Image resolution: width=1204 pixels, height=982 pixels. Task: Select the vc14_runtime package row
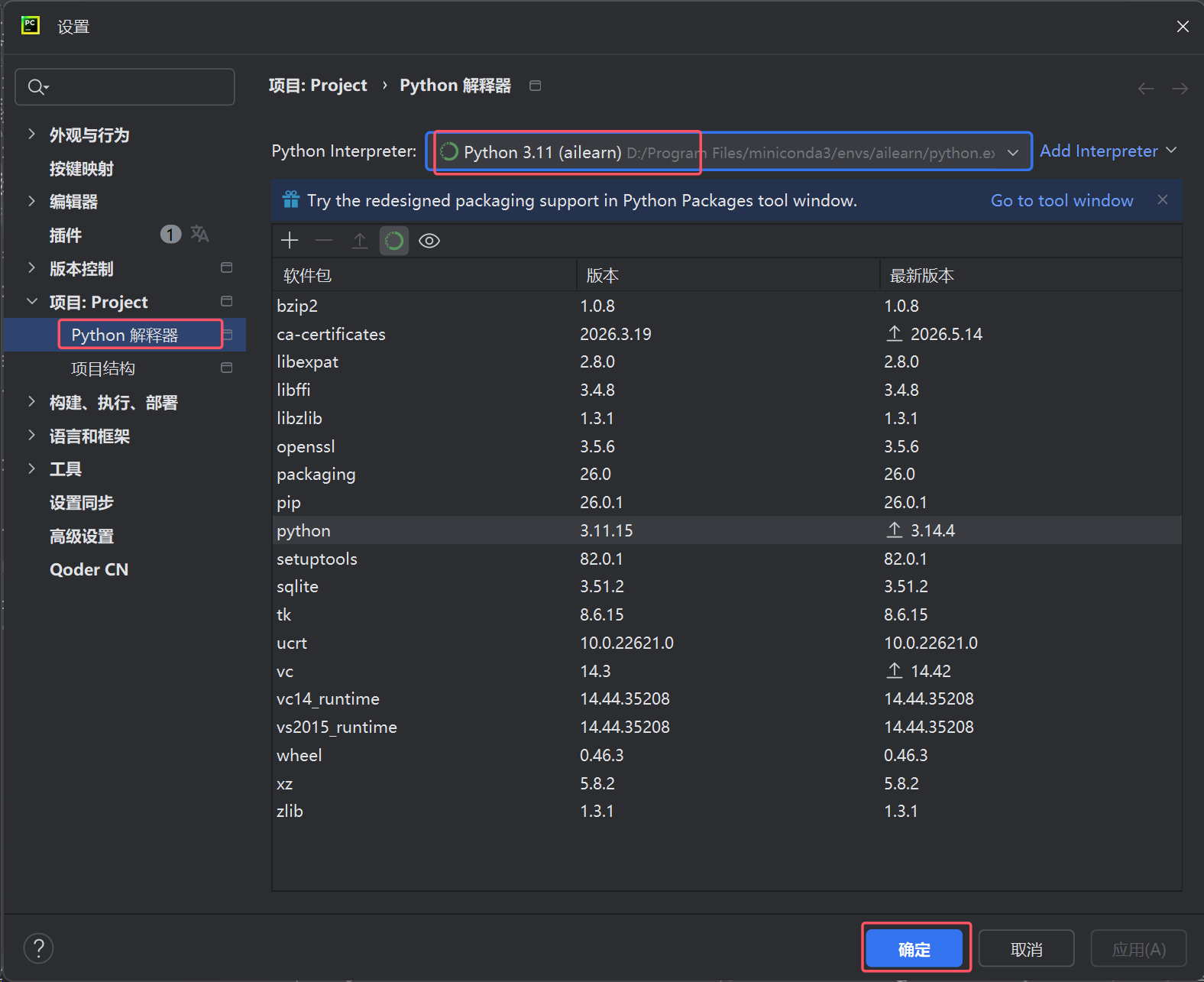pos(727,698)
